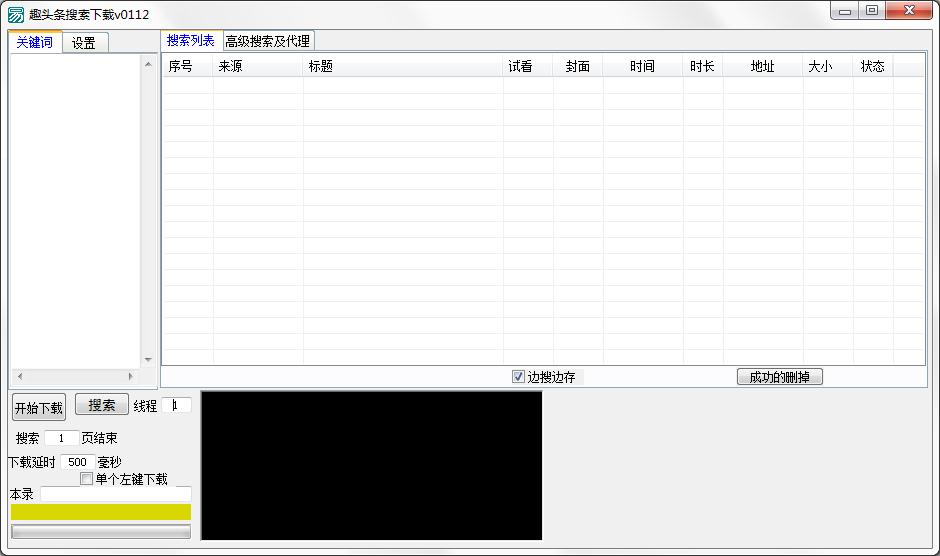940x556 pixels.
Task: Maximize the 趣头条搜索下载 window
Action: (872, 11)
